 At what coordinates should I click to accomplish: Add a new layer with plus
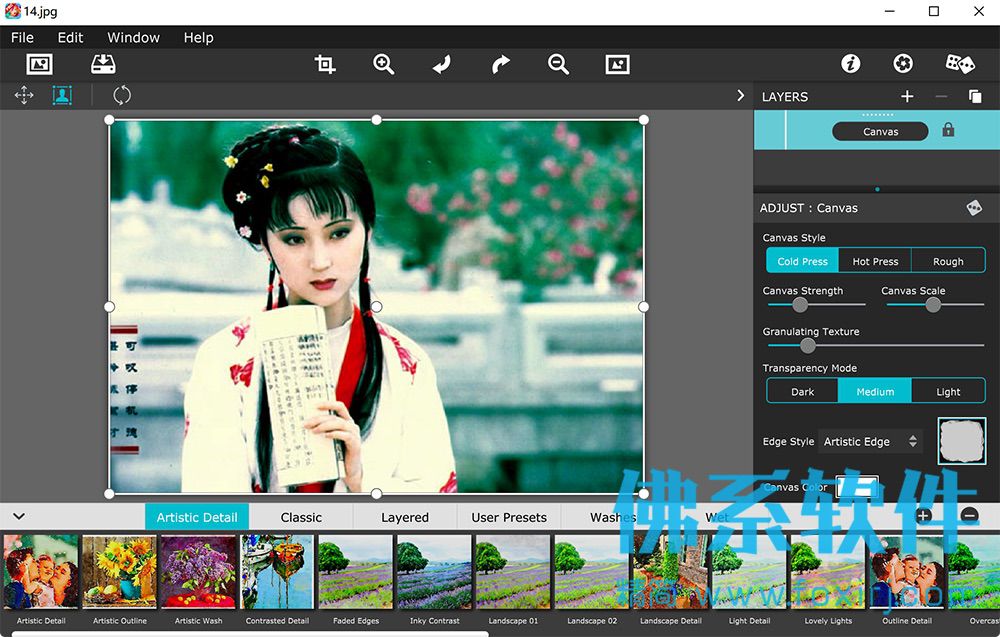pos(907,96)
